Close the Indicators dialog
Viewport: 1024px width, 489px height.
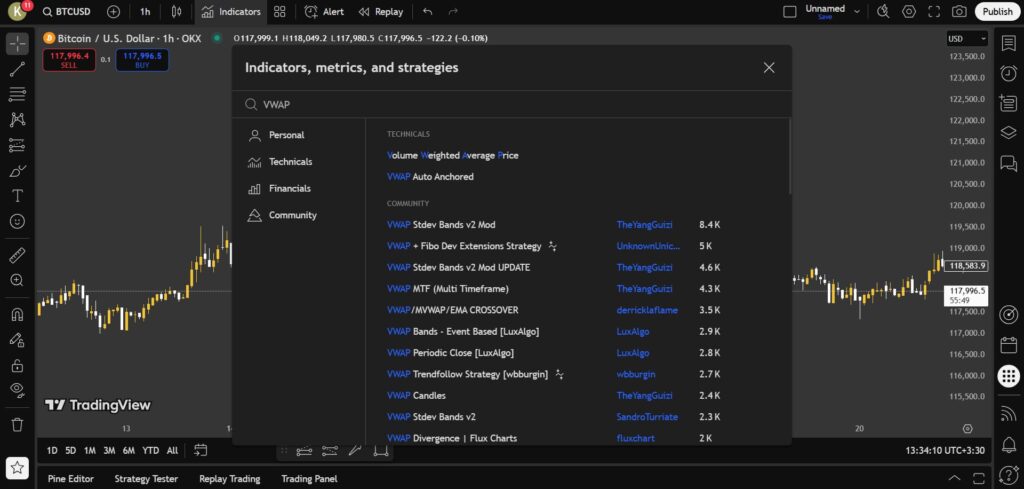(x=769, y=67)
